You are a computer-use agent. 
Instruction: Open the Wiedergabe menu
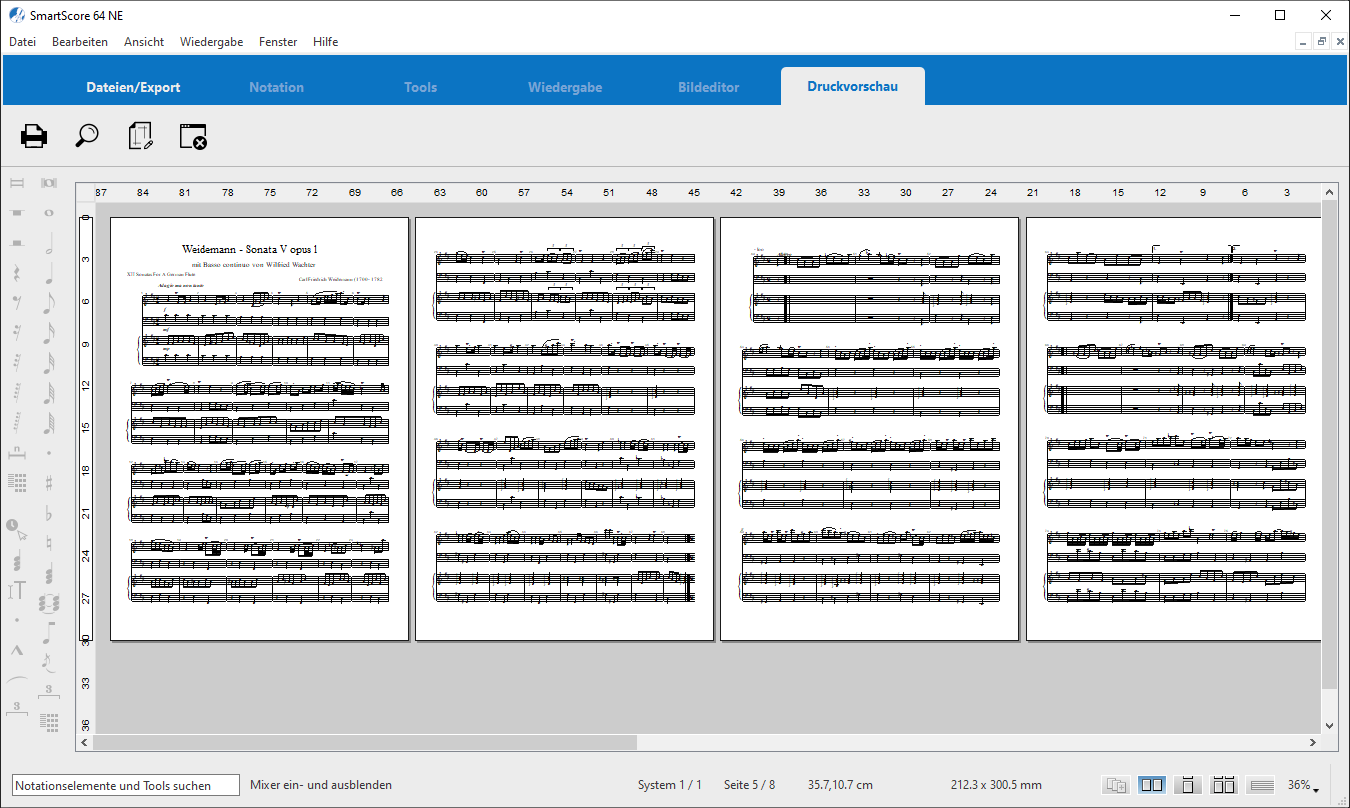[x=211, y=42]
